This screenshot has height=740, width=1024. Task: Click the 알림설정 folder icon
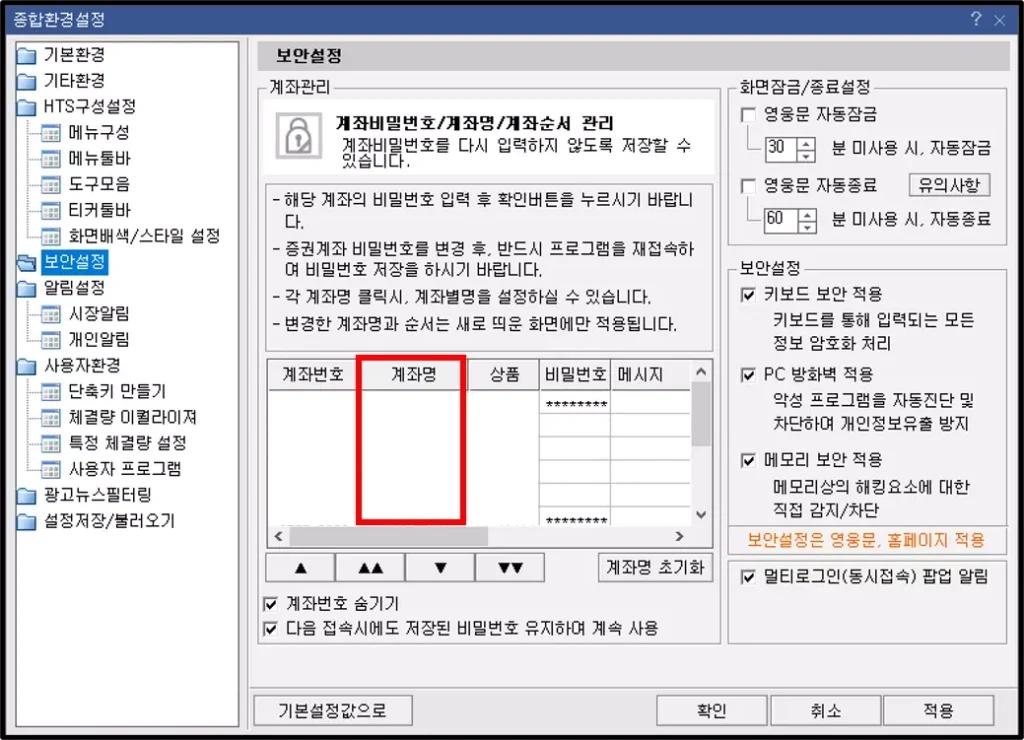[26, 288]
